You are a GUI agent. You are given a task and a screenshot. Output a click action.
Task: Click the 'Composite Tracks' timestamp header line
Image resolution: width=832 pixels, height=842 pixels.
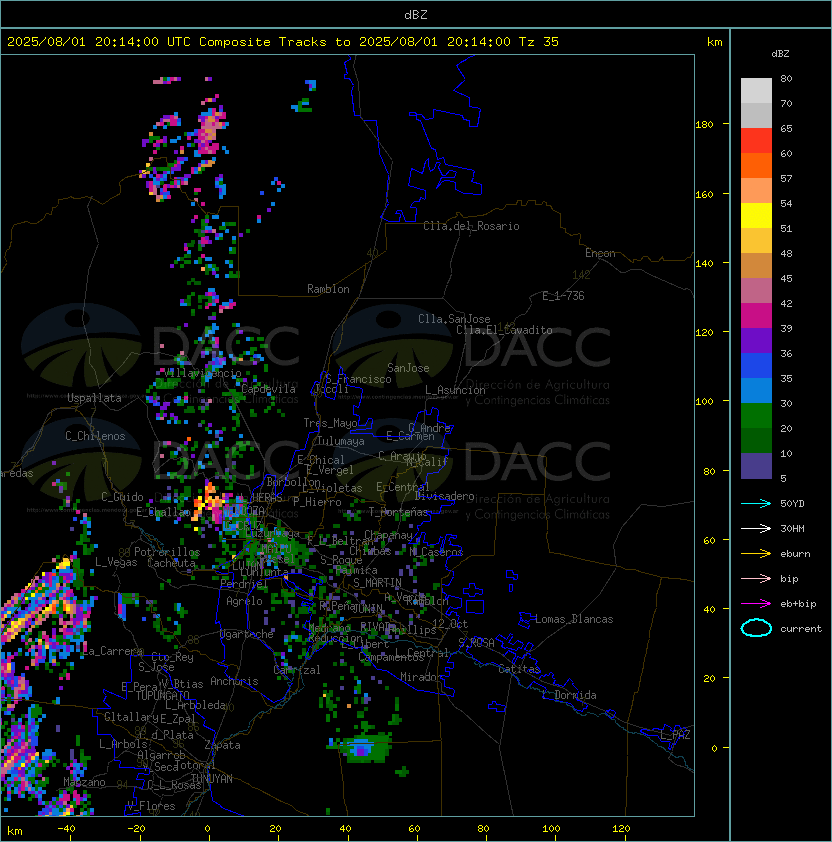283,42
